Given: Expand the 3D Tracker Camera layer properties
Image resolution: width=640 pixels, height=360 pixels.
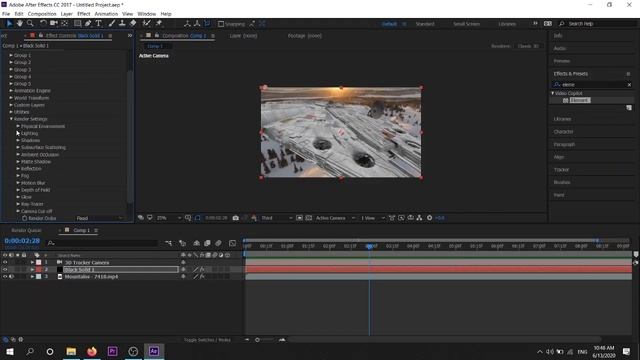Looking at the screenshot, I should (32, 262).
